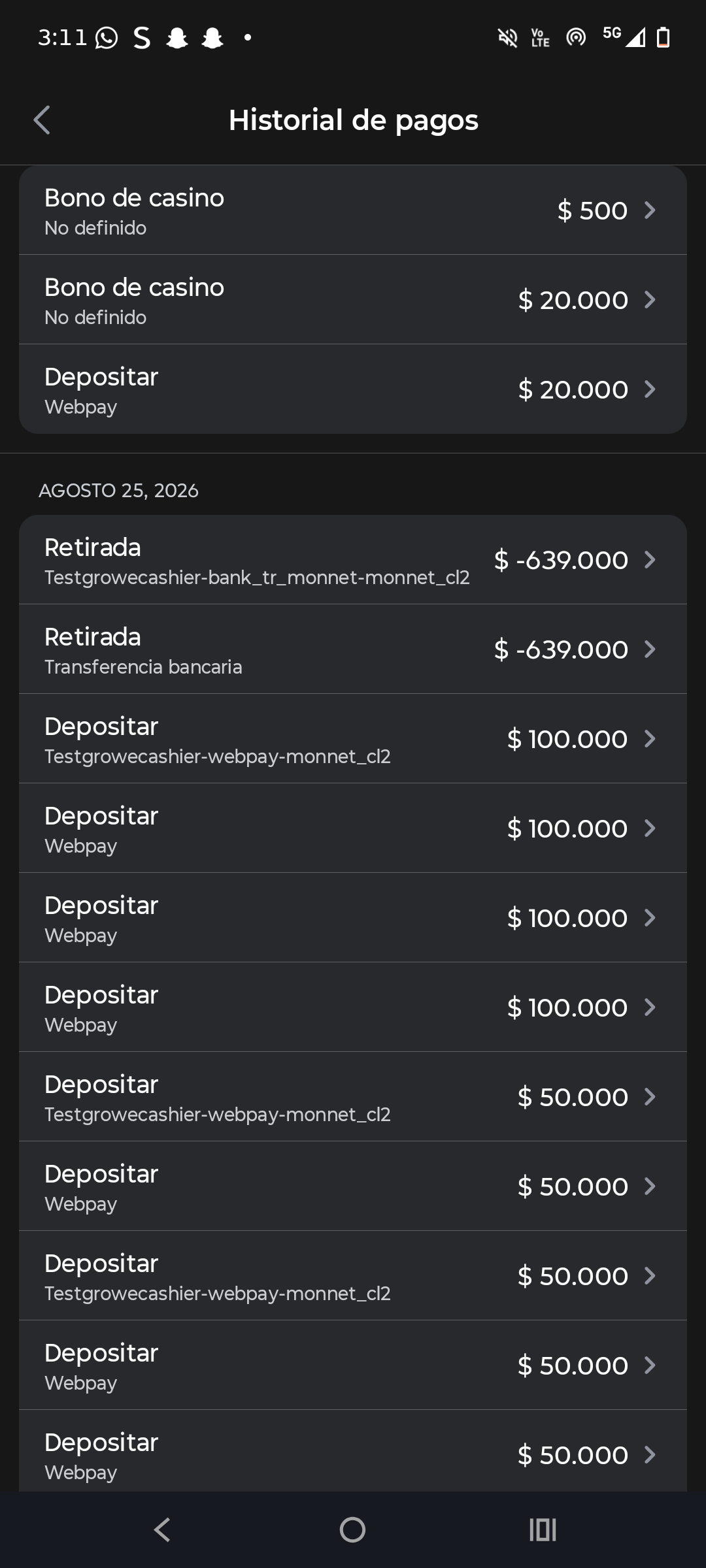
Task: Tap the Android back navigation button
Action: tap(162, 1529)
